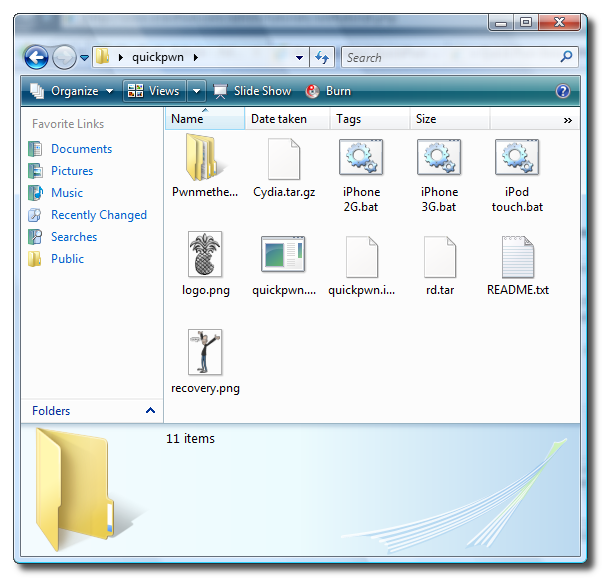Screen dimensions: 602x578
Task: Sort by the Tags column header
Action: point(370,119)
